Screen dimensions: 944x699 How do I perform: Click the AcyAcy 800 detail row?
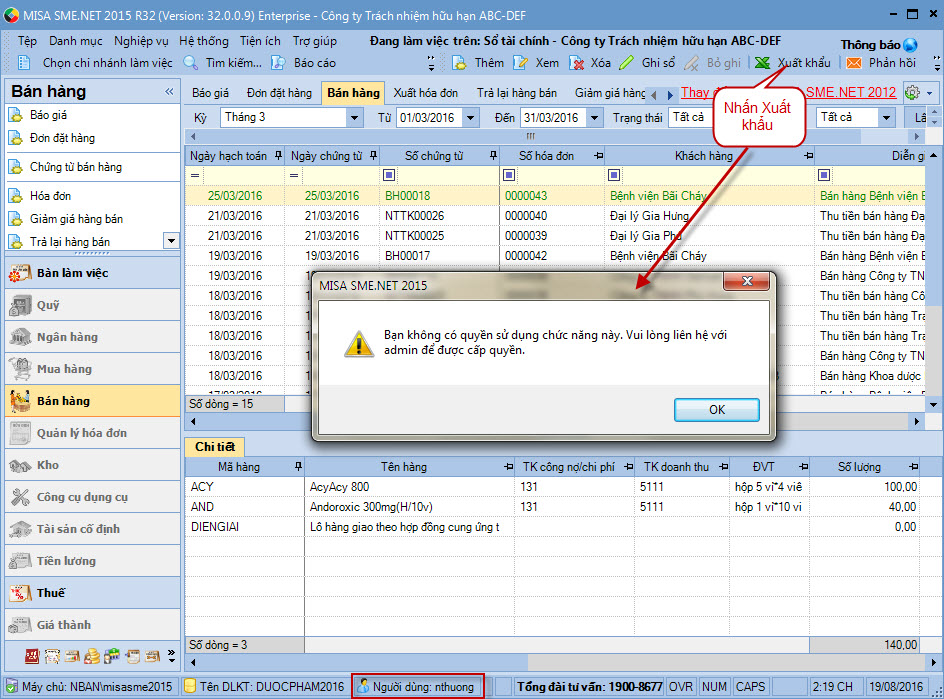tap(553, 486)
